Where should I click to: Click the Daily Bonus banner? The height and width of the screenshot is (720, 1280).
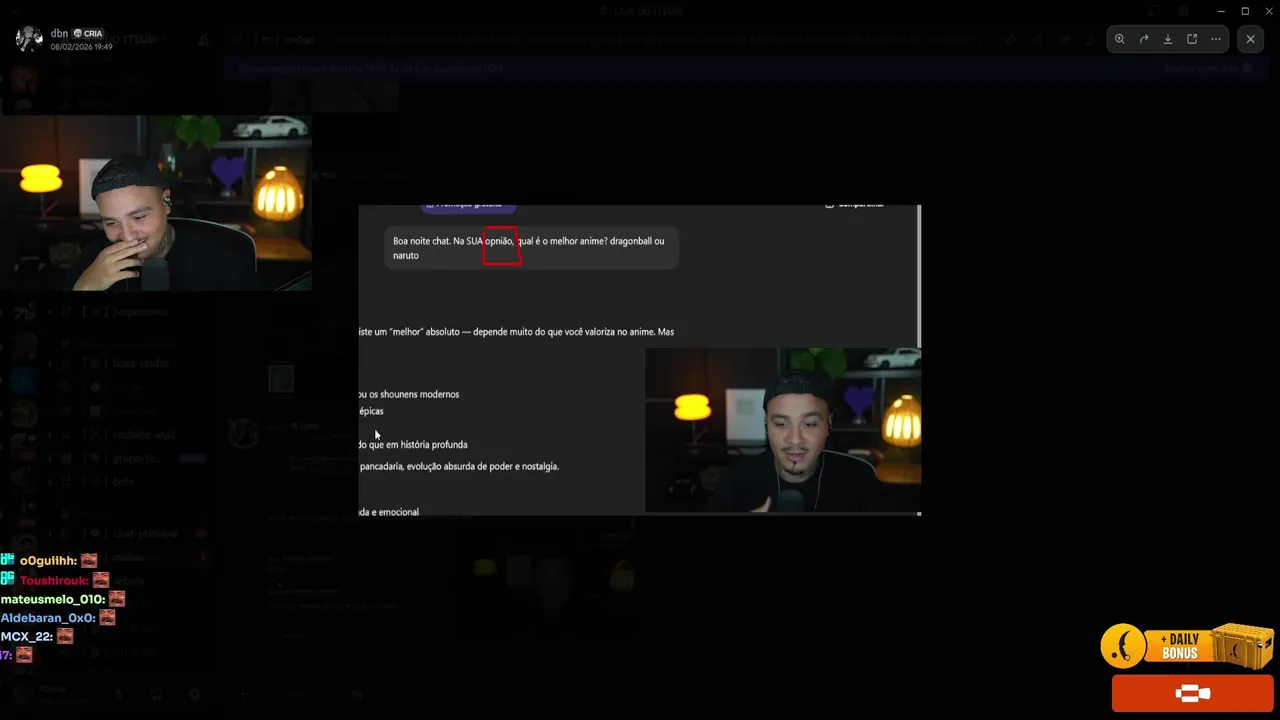1187,646
